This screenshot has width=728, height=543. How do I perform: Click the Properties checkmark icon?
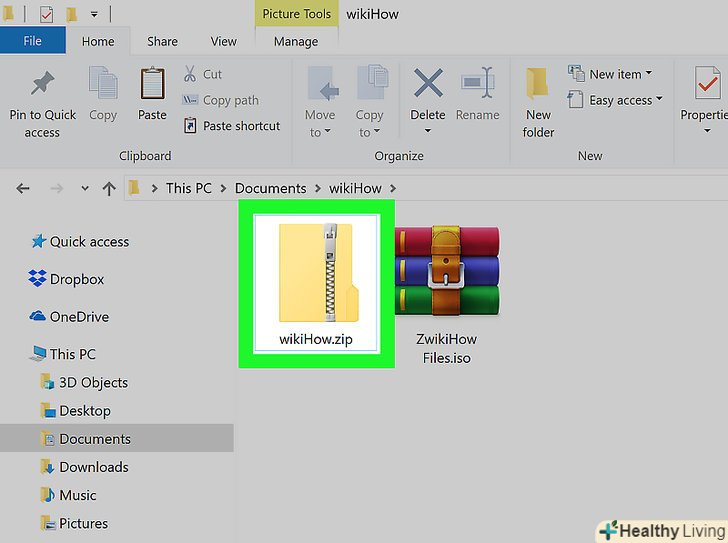point(707,83)
